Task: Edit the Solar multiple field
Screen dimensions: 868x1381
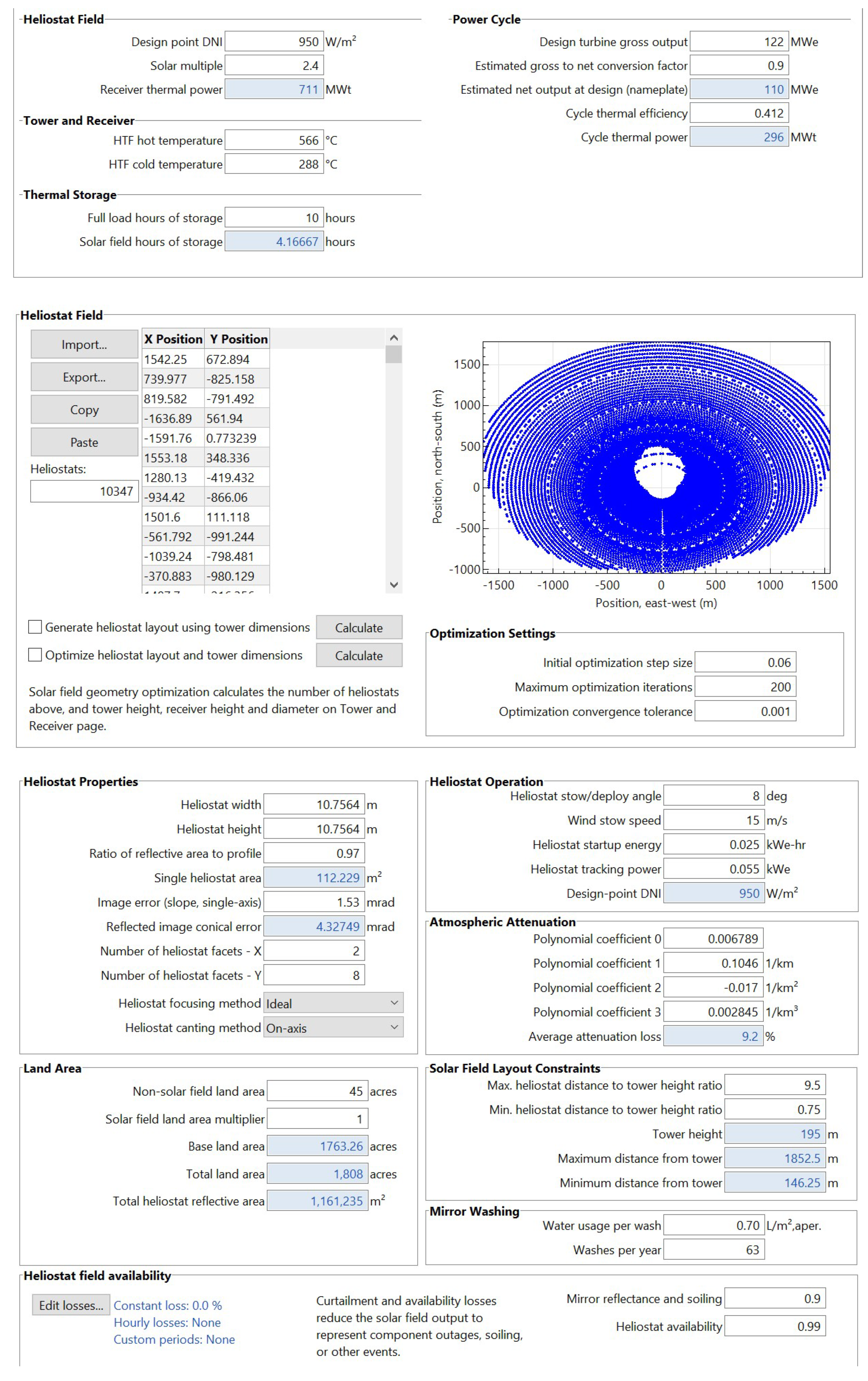Action: tap(274, 65)
